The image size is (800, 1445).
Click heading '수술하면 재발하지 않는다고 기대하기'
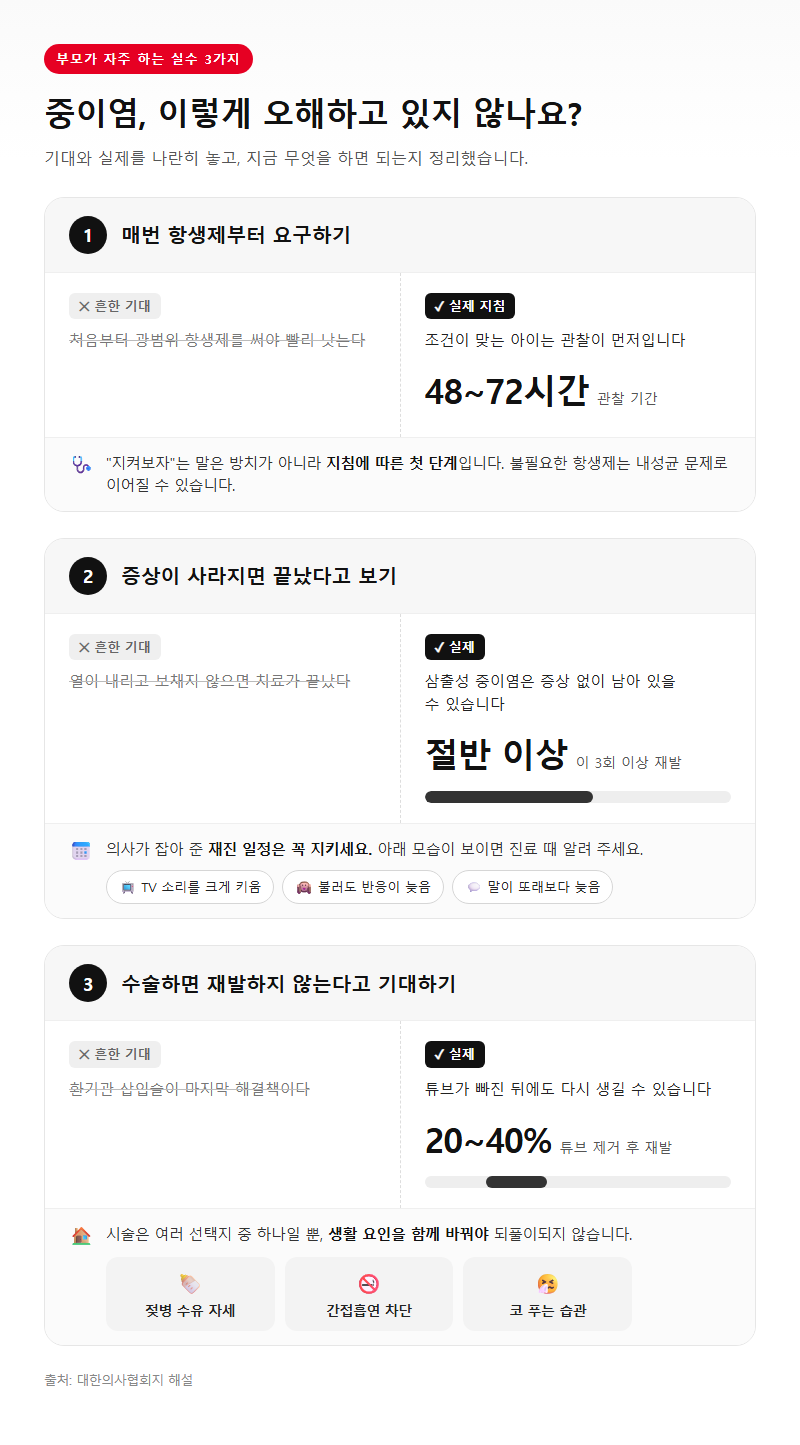[288, 984]
